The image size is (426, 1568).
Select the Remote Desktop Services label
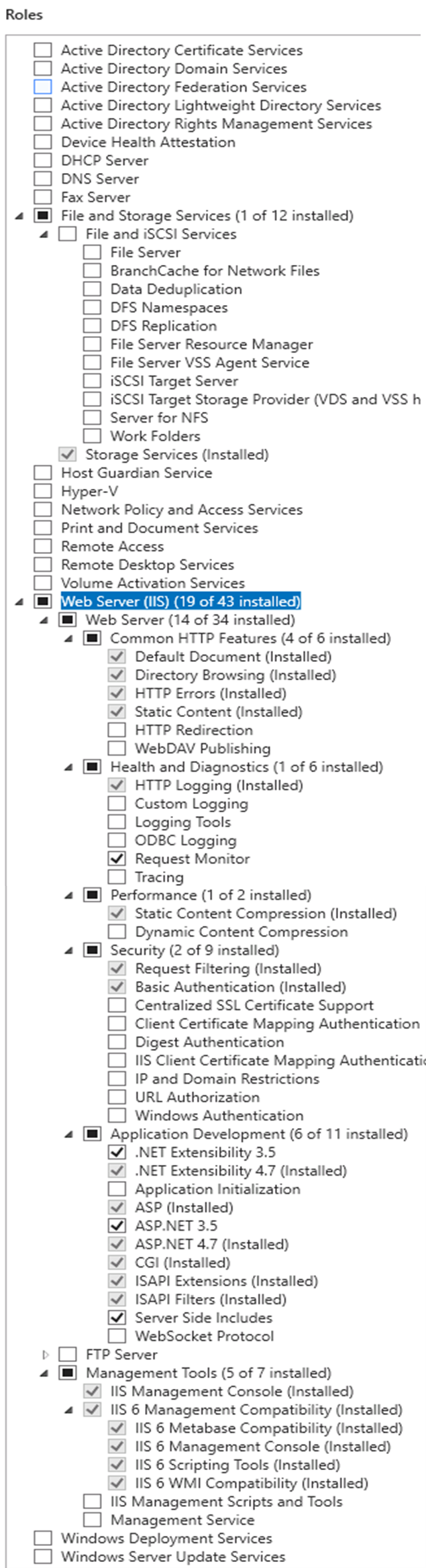tap(148, 565)
